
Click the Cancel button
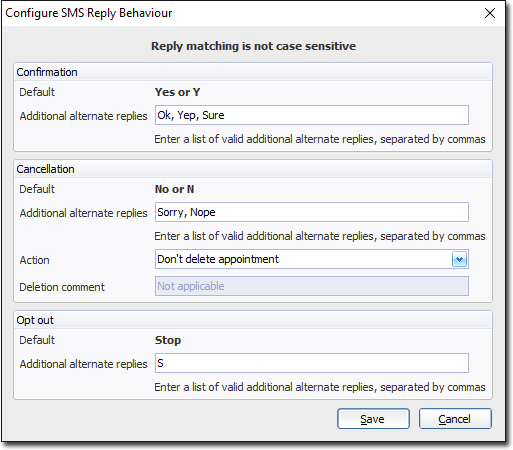[455, 419]
